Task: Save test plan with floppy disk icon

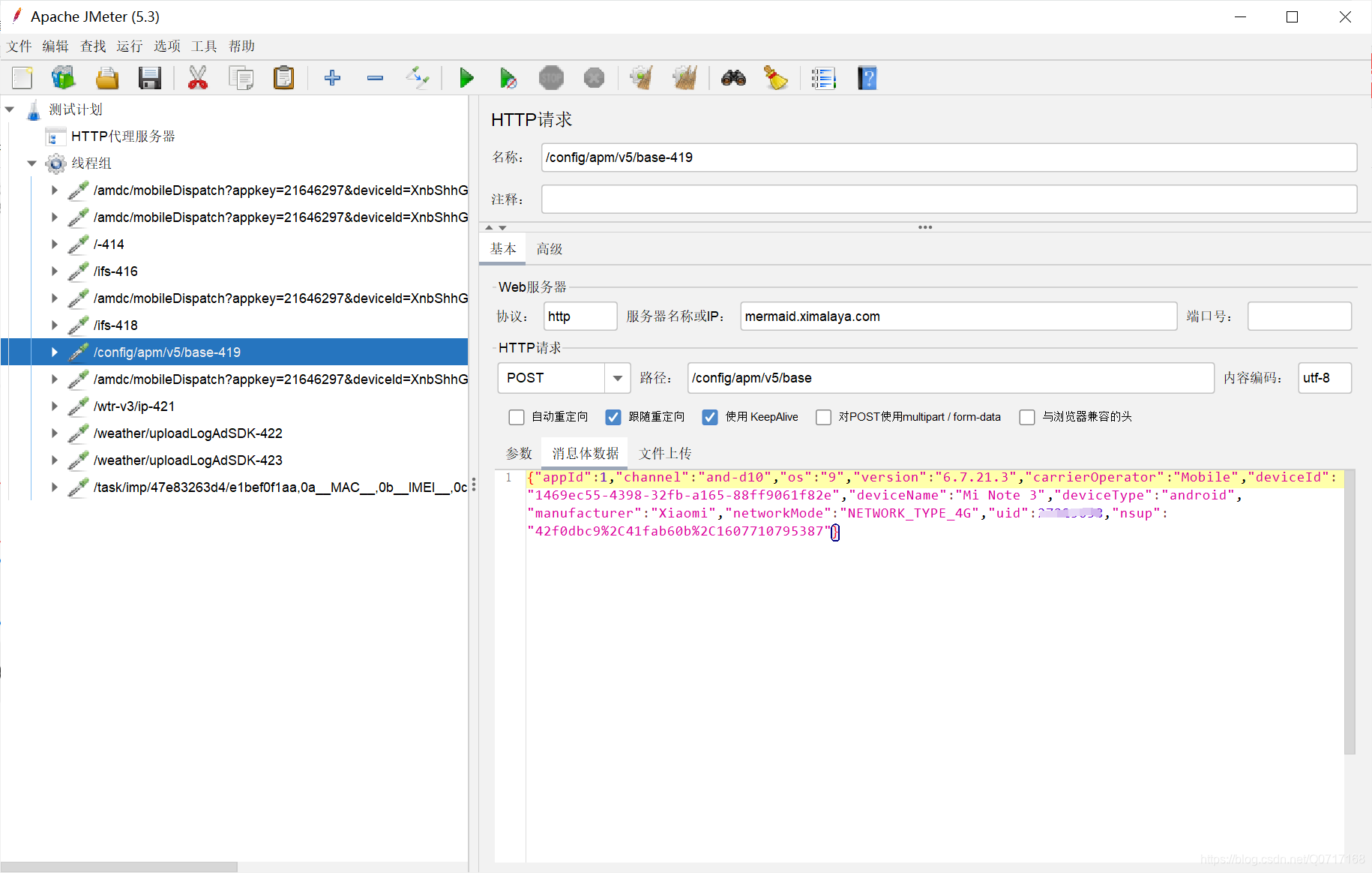Action: point(150,78)
